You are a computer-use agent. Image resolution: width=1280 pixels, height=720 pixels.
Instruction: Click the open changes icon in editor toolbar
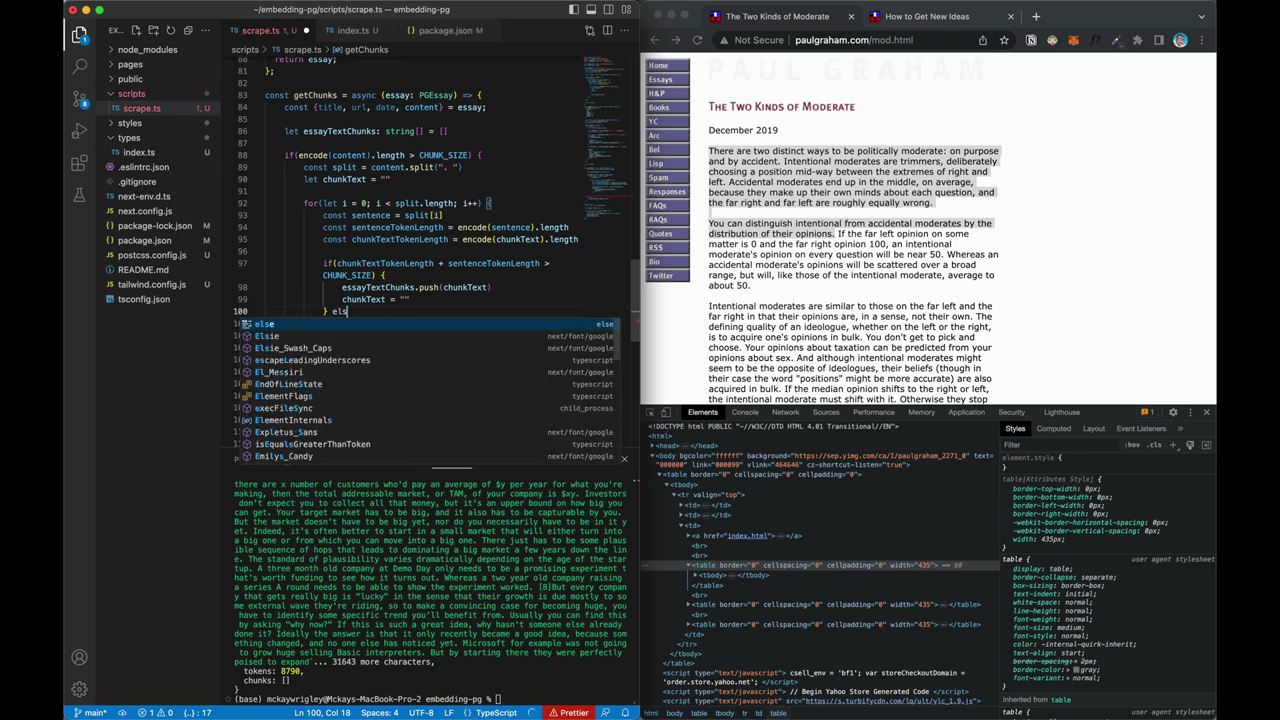[590, 31]
